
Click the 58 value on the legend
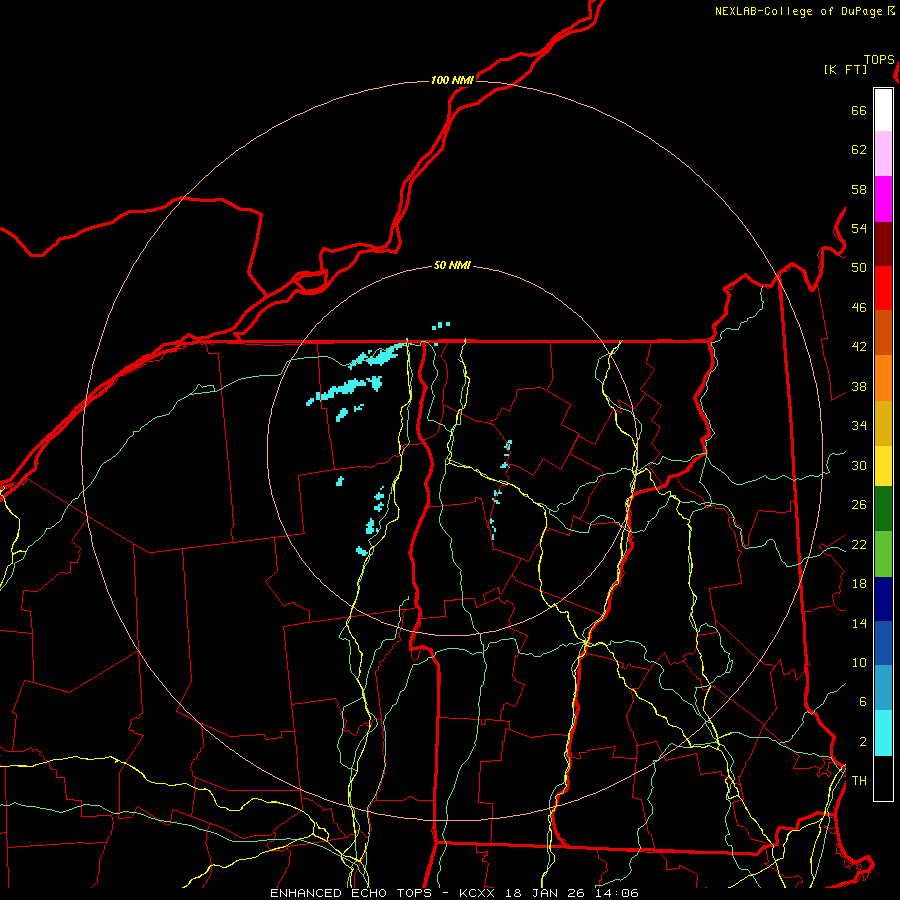859,189
